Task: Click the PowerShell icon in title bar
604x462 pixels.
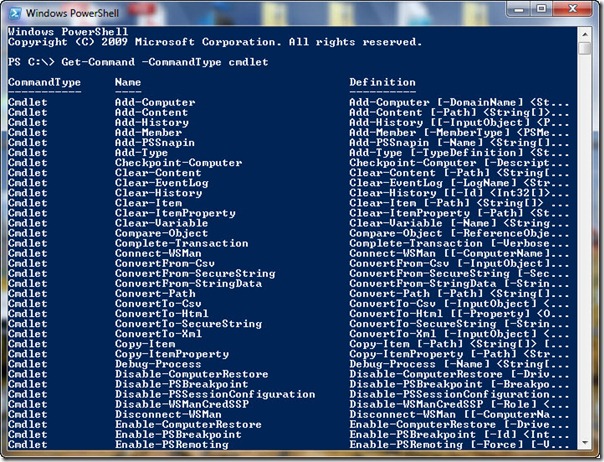Action: pyautogui.click(x=14, y=13)
